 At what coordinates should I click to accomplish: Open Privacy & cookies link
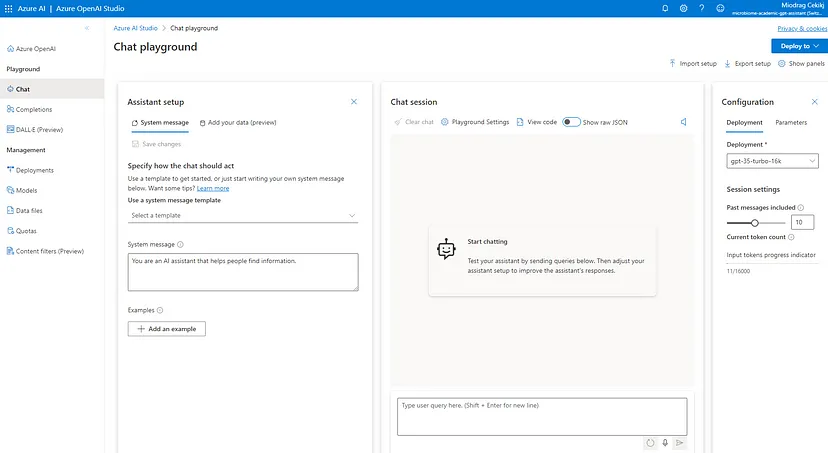(x=802, y=29)
